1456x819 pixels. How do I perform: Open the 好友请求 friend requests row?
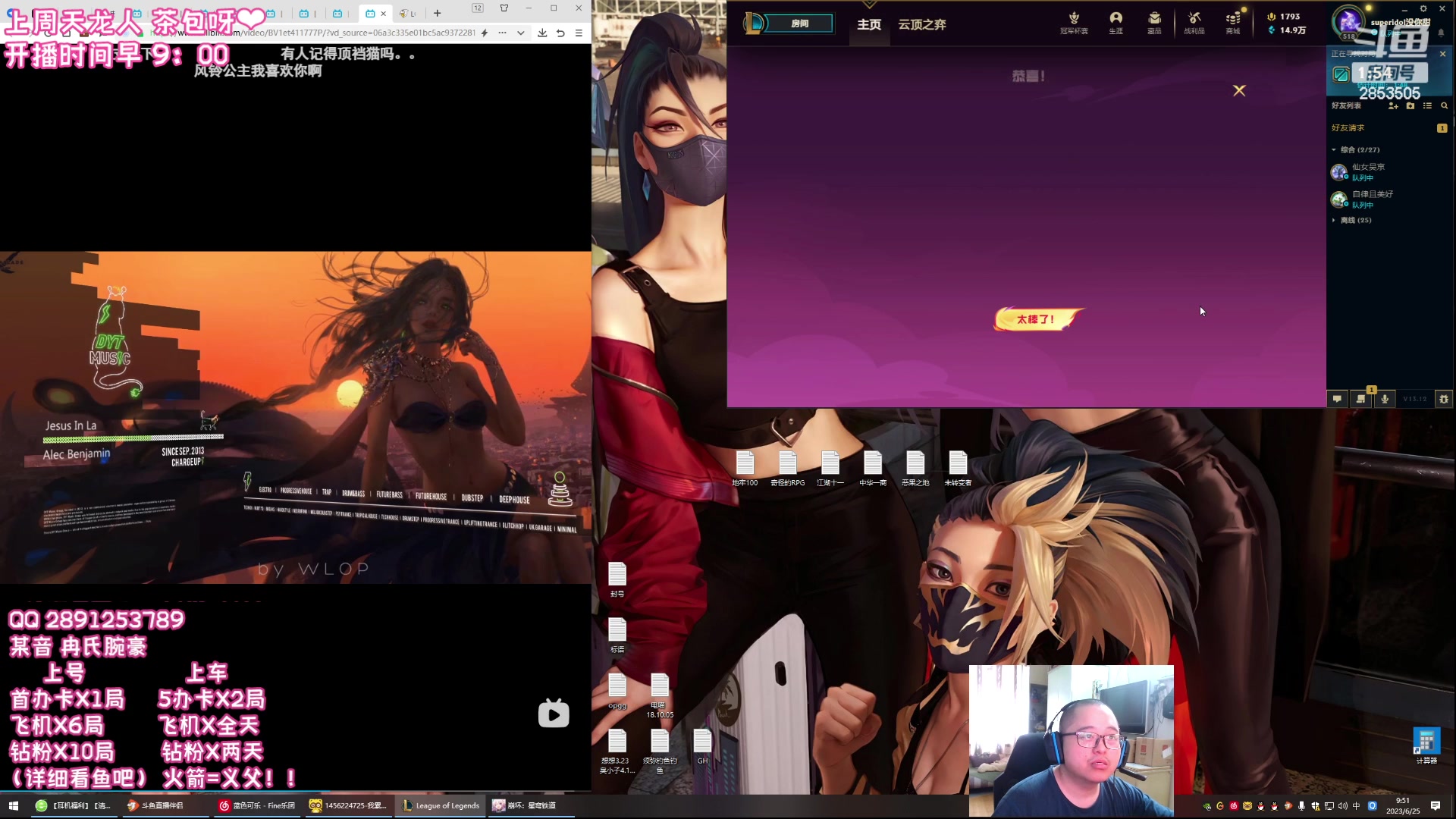point(1389,128)
